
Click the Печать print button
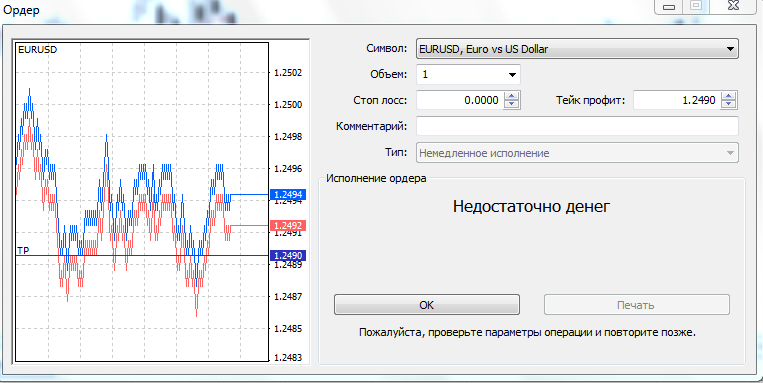(636, 305)
